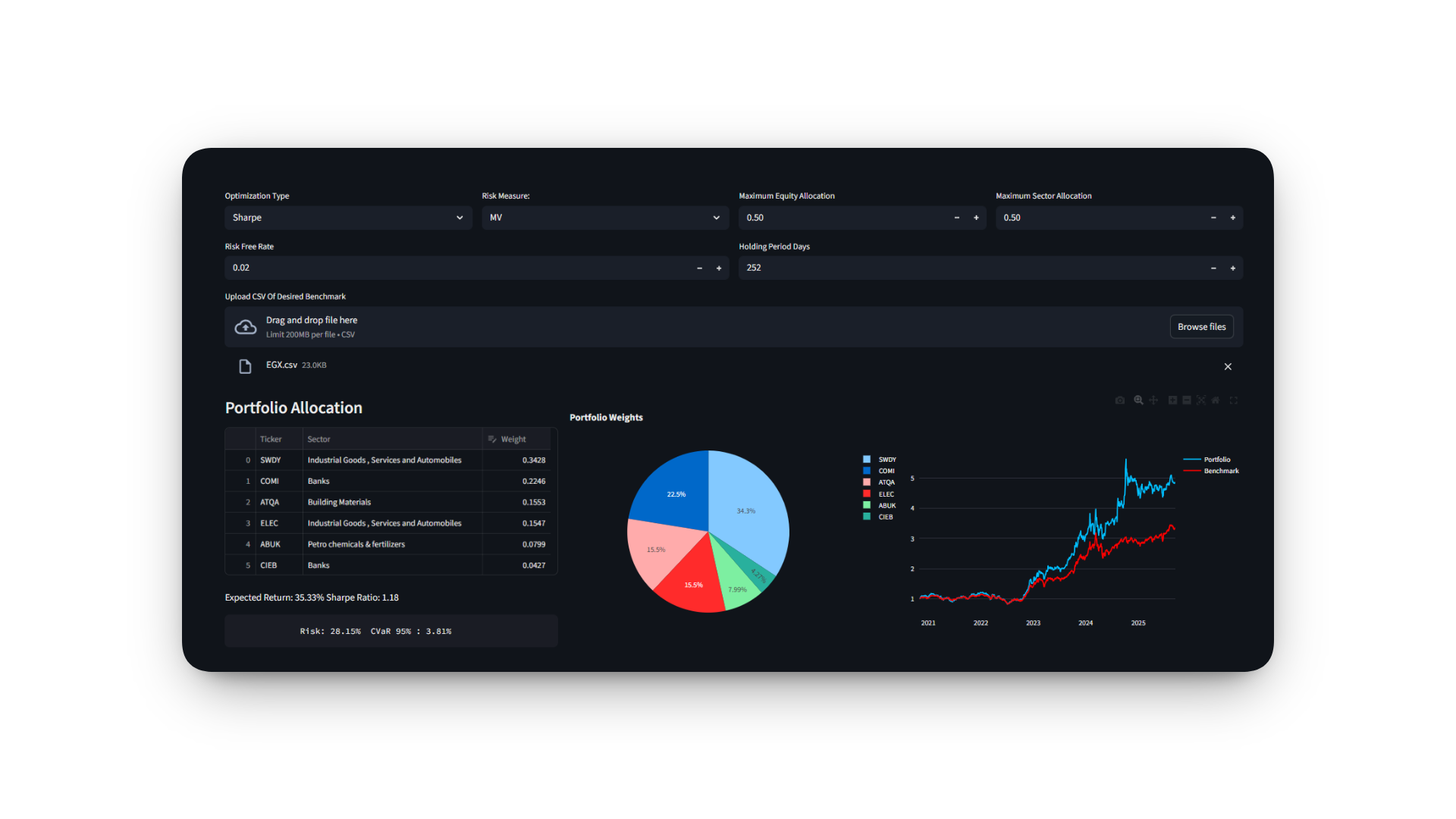Remove the uploaded EGX.csv file
1456x819 pixels.
1228,366
